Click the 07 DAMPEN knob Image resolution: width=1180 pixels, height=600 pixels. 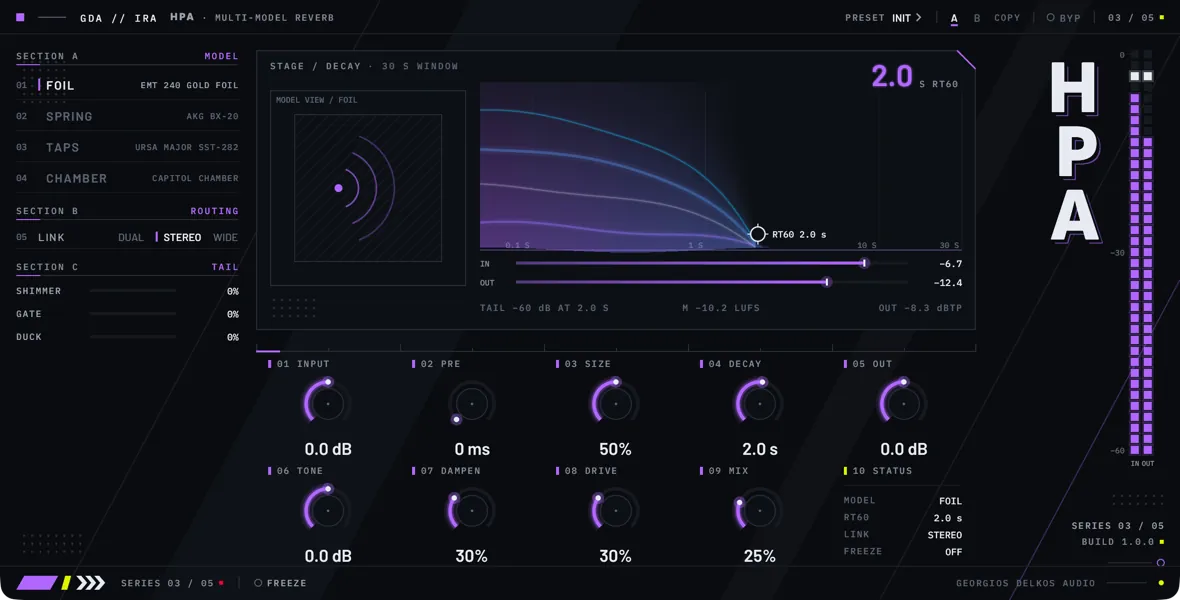coord(472,510)
